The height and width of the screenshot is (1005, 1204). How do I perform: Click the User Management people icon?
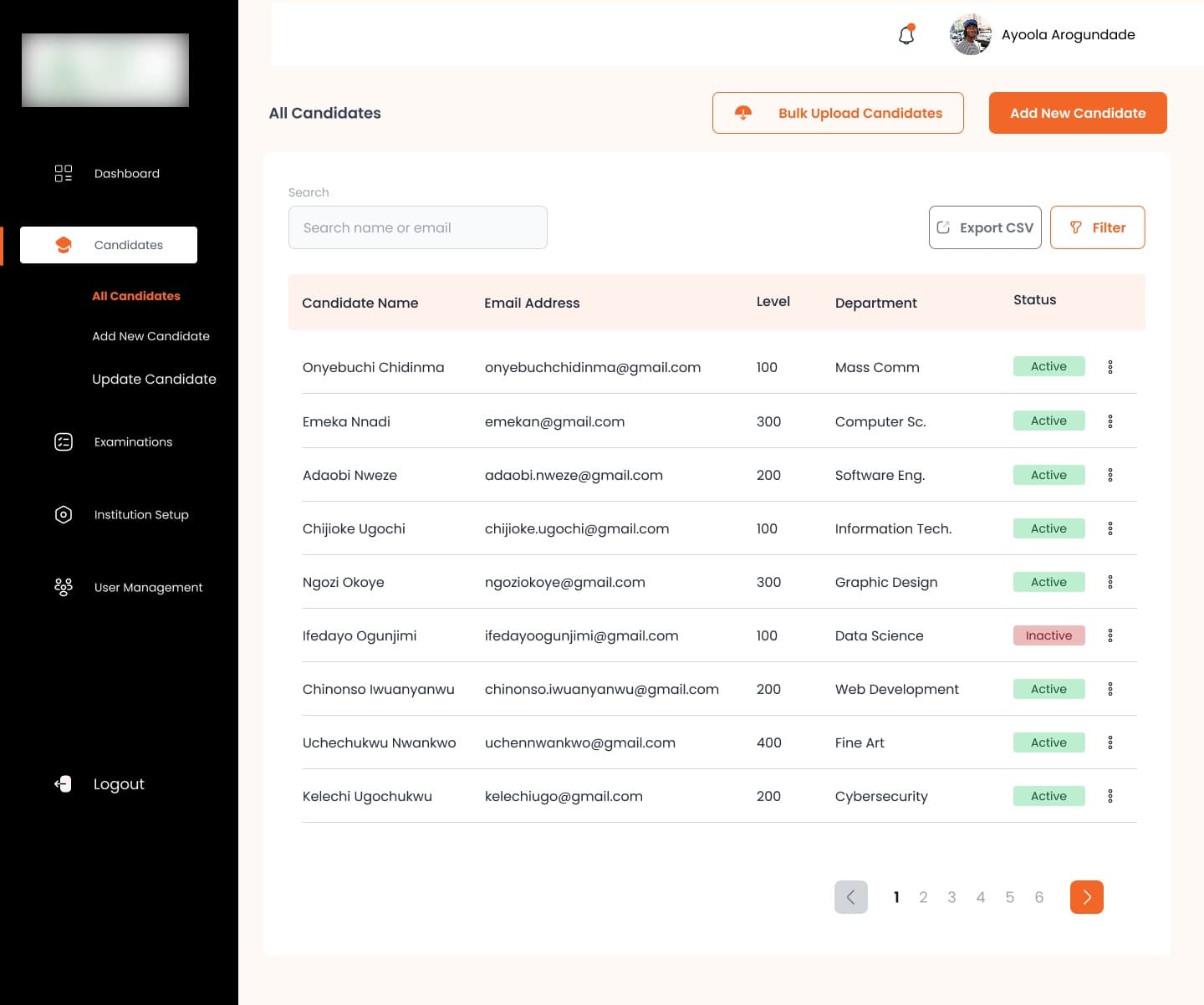coord(64,587)
